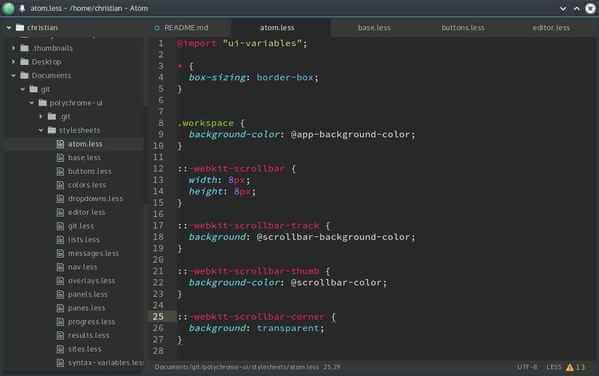Switch to the base.less tab

(374, 28)
